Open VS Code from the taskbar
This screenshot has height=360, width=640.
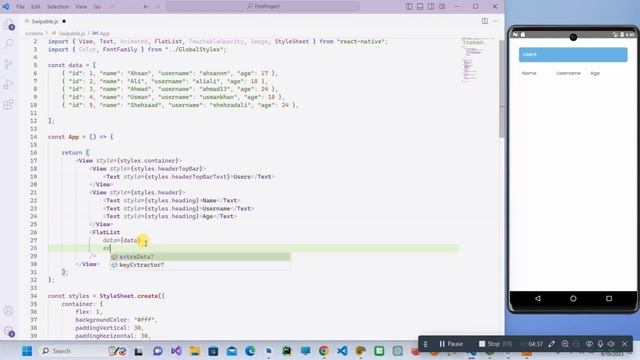click(342, 351)
